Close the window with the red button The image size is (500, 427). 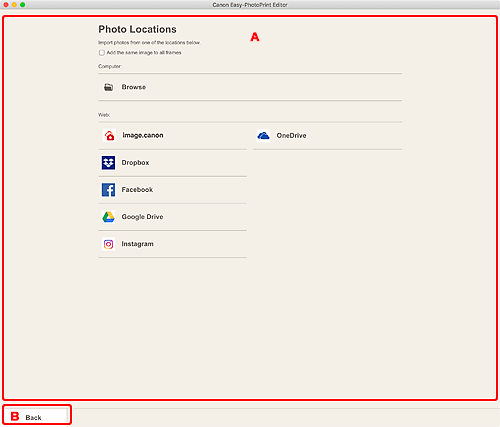coord(6,5)
